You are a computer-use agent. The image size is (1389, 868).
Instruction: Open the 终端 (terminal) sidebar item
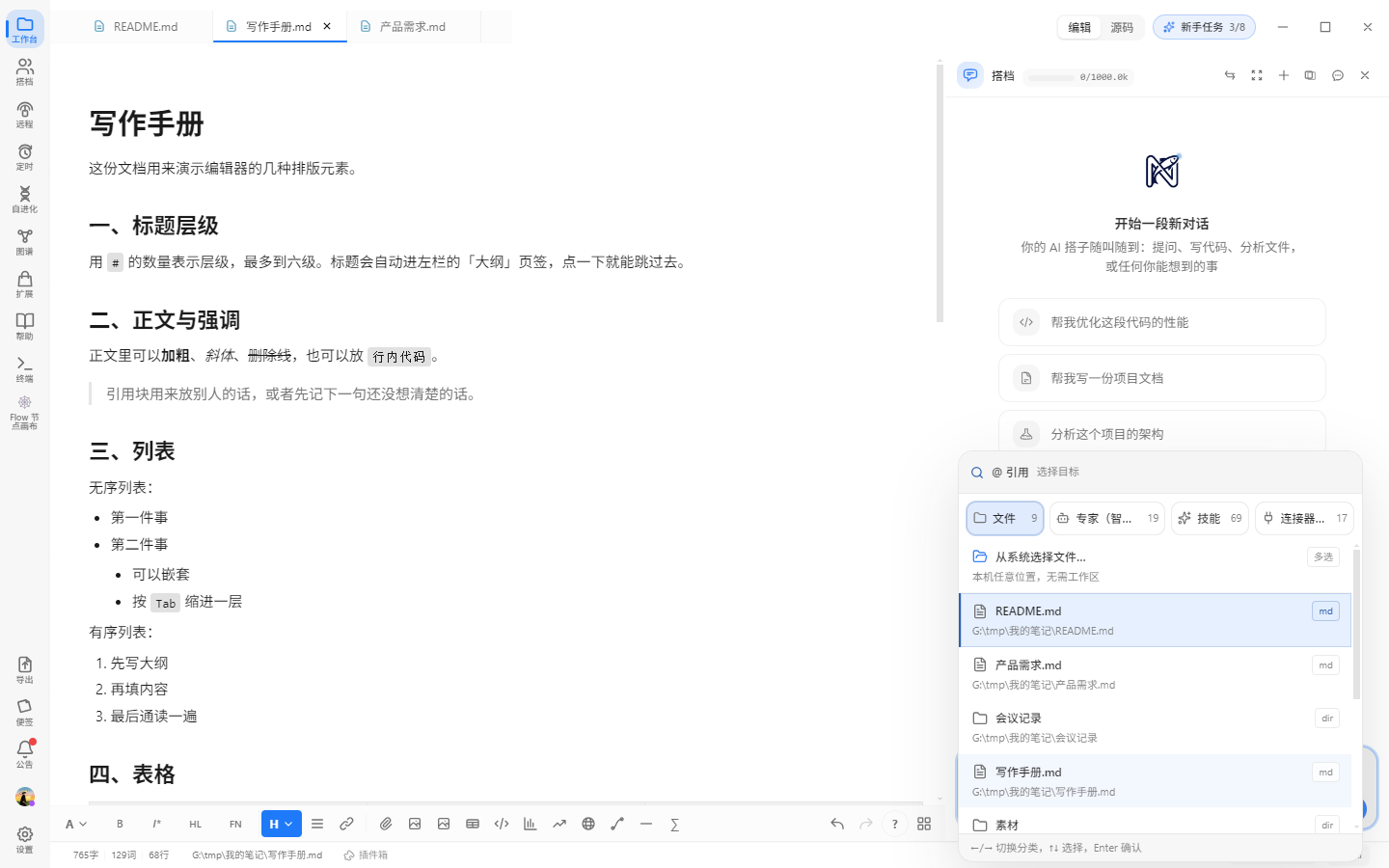pos(25,368)
